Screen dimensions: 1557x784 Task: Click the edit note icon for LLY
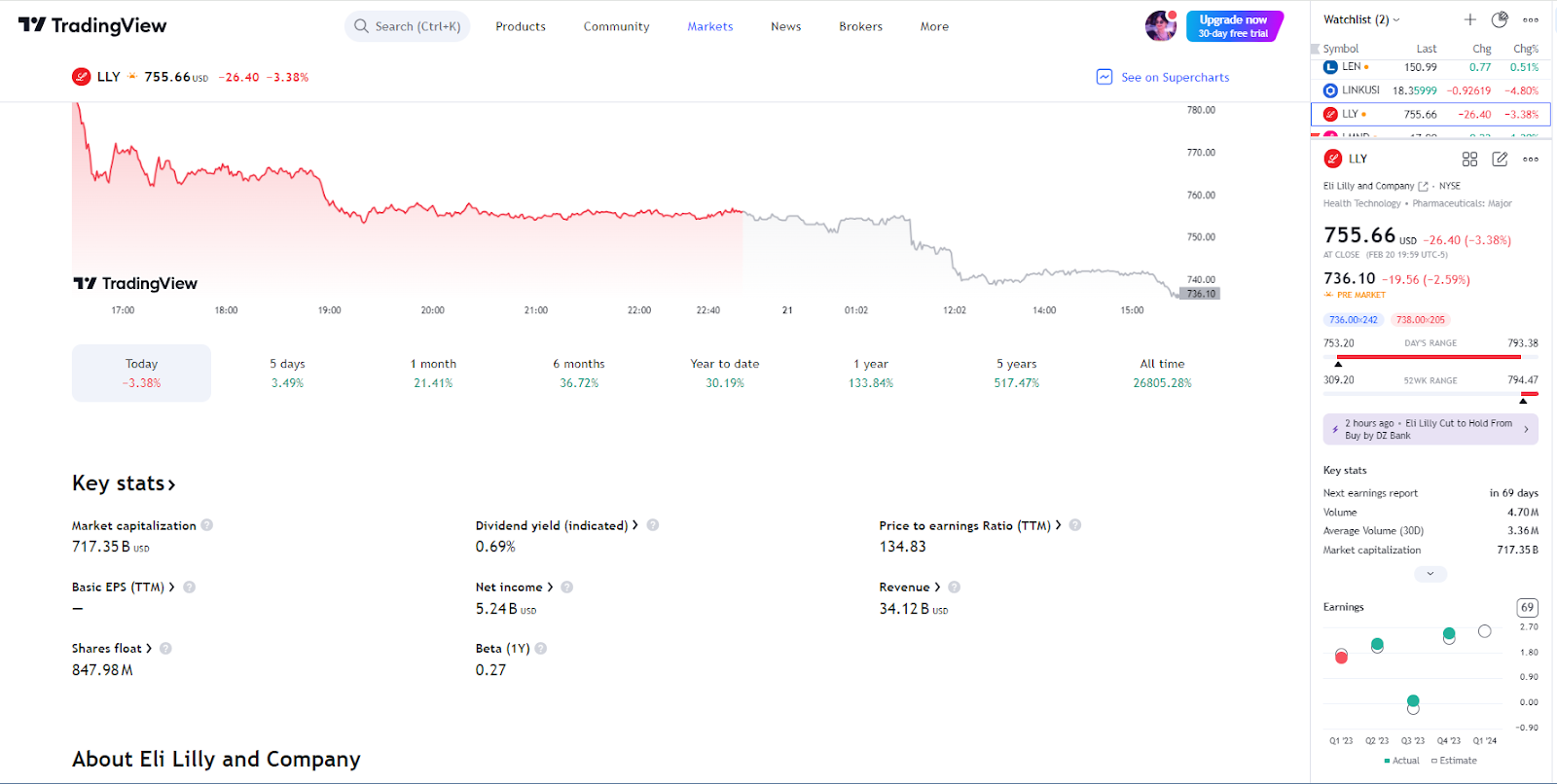tap(1500, 159)
